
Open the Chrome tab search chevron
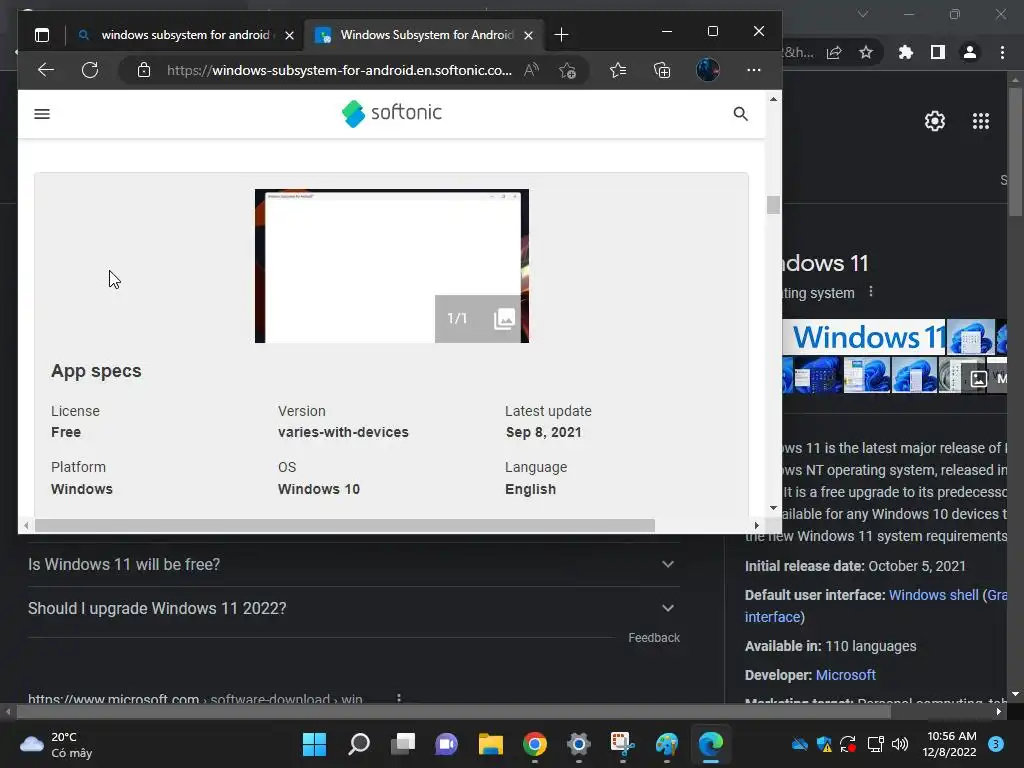863,14
